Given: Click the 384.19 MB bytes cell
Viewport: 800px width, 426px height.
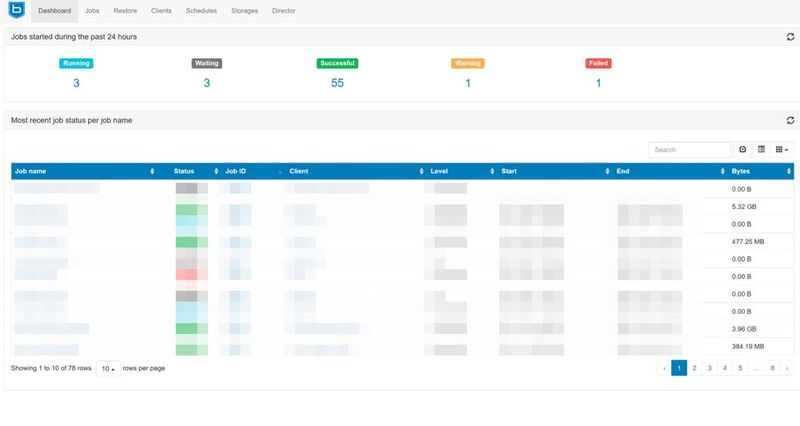Looking at the screenshot, I should (748, 346).
